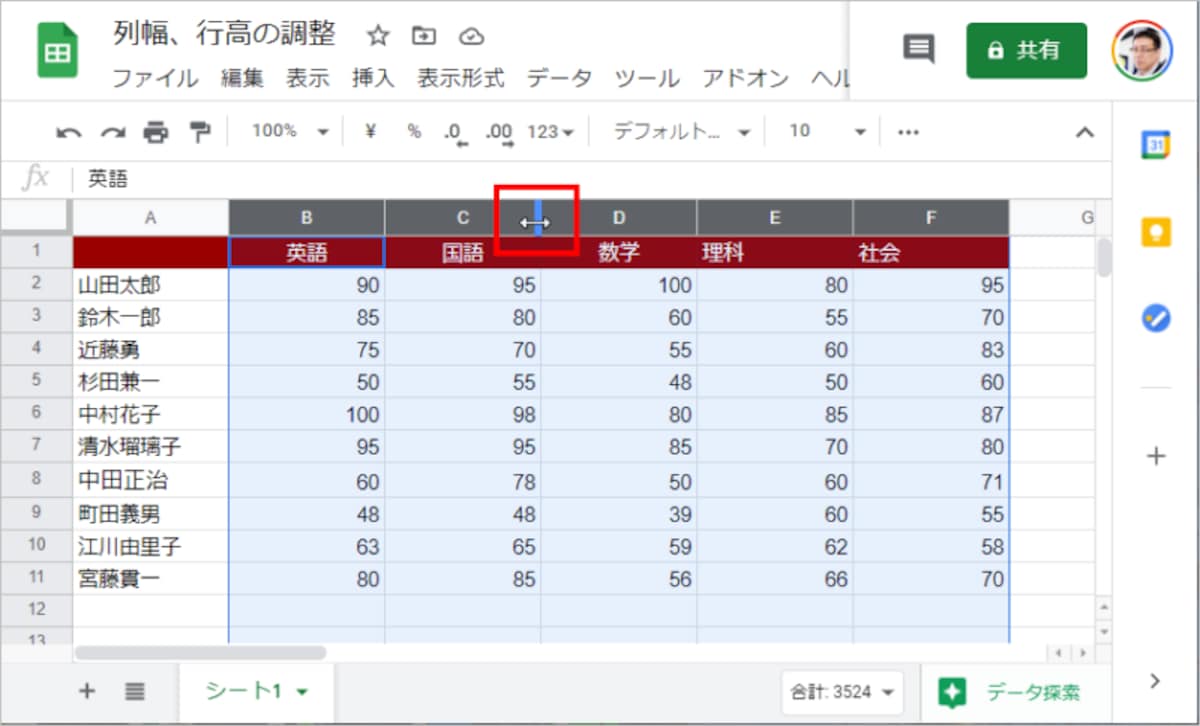Select row 6 header
The width and height of the screenshot is (1200, 726).
36,413
